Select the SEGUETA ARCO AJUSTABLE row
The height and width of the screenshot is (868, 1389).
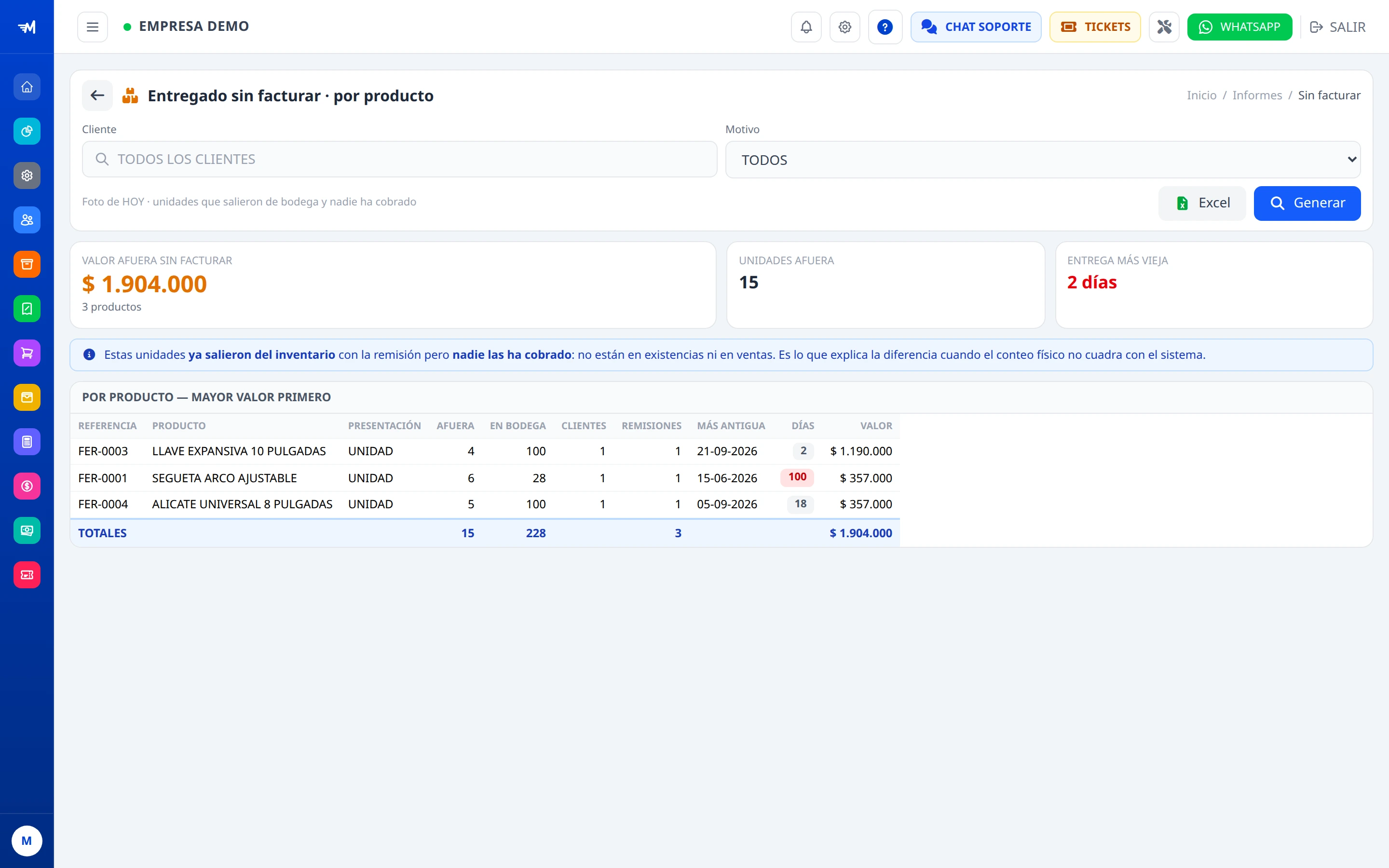(x=485, y=477)
